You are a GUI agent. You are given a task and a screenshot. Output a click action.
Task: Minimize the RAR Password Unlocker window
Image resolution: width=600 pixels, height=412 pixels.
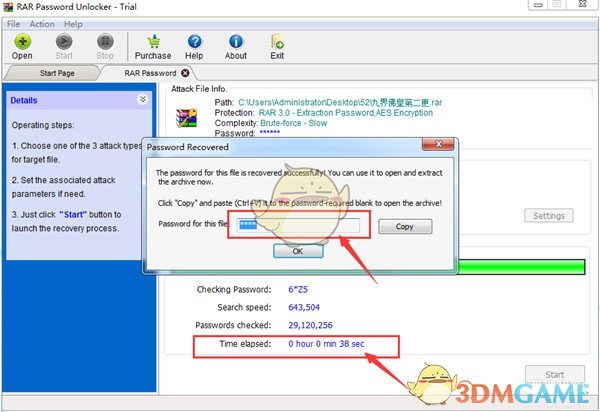(538, 5)
